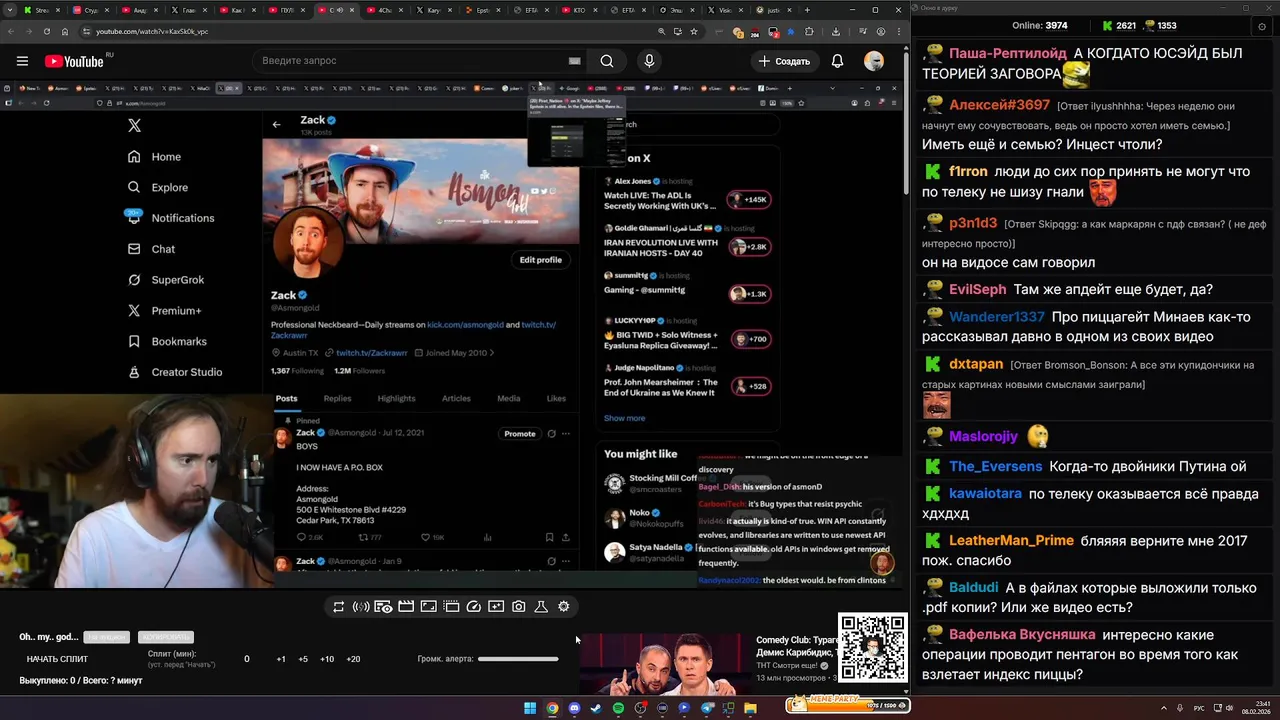Click the screen-with-eye icon in overlay toolbar

pos(383,607)
